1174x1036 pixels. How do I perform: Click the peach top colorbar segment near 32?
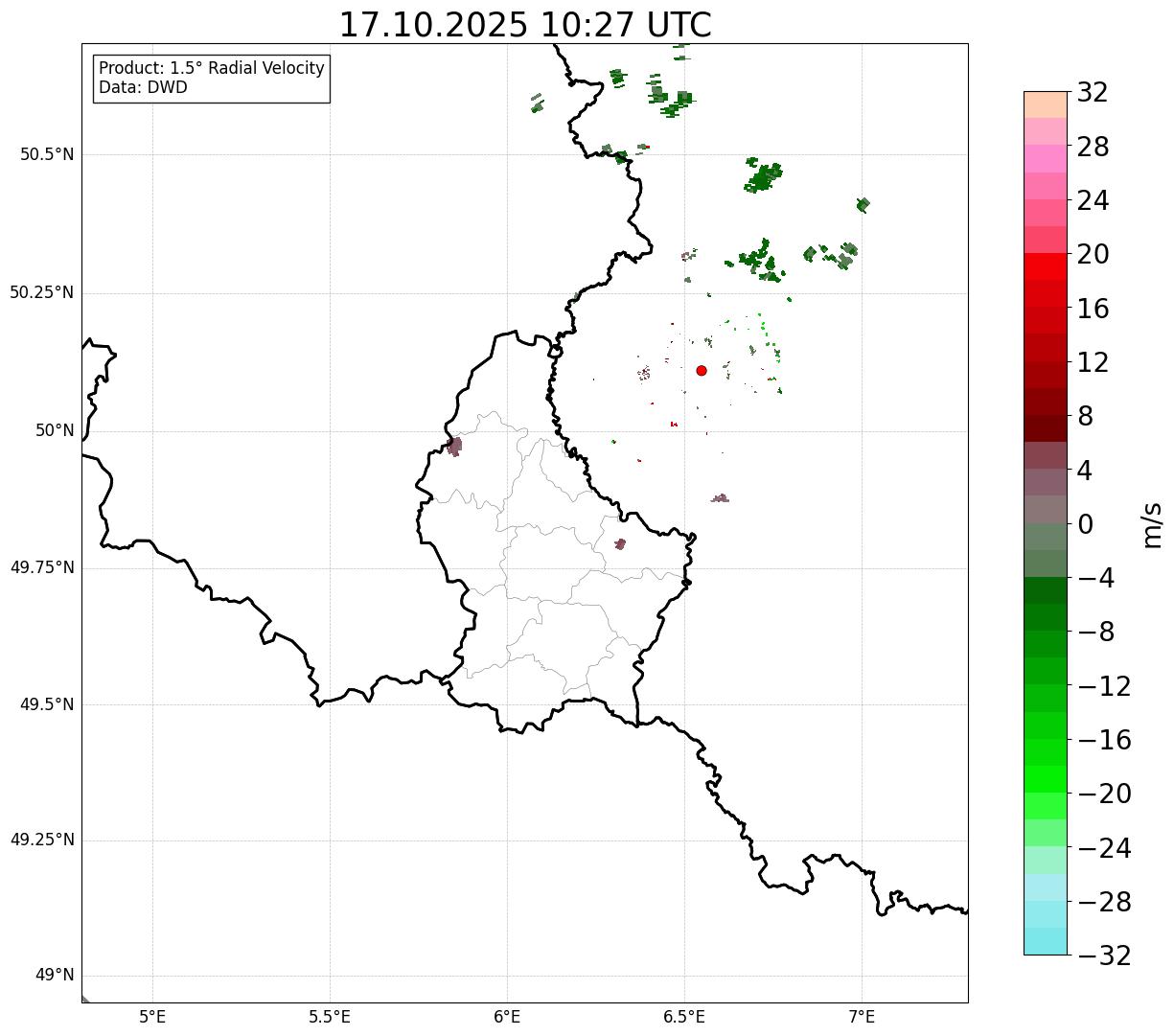[1046, 104]
